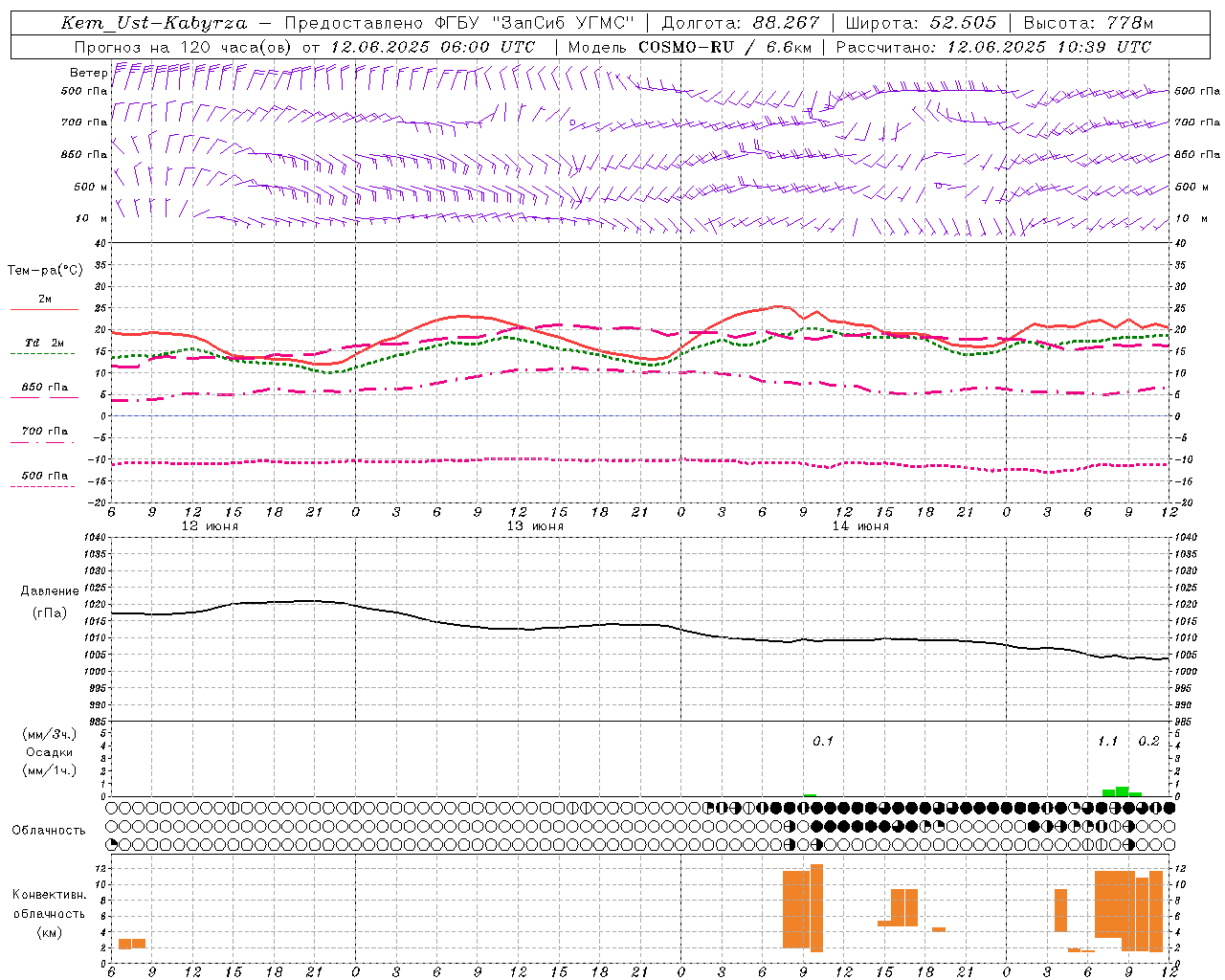Click the 14 июня date label
The height and width of the screenshot is (980, 1225).
[x=860, y=526]
